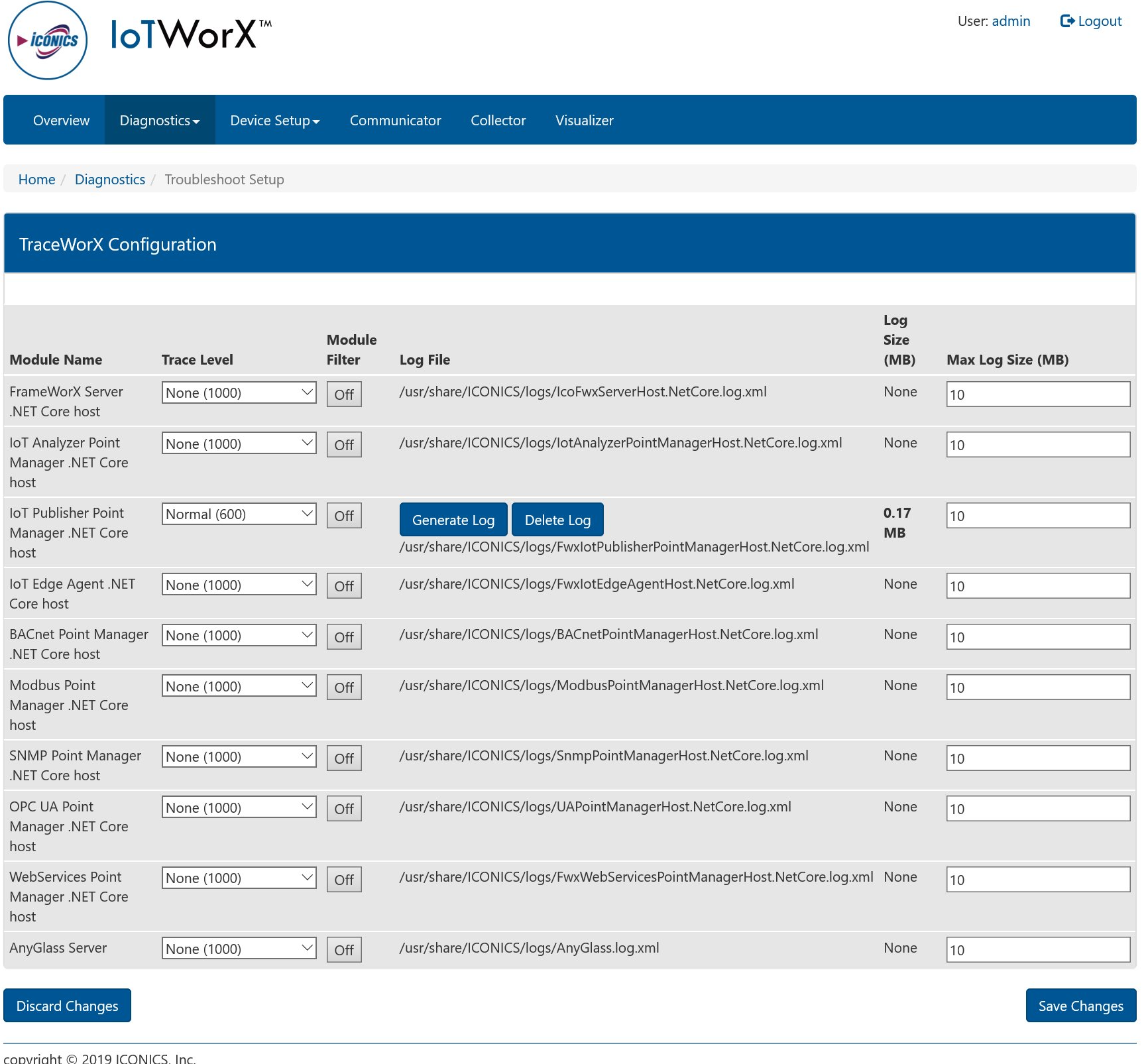This screenshot has height=1064, width=1148.
Task: Toggle Module Filter for Modbus Point Manager
Action: 343,687
